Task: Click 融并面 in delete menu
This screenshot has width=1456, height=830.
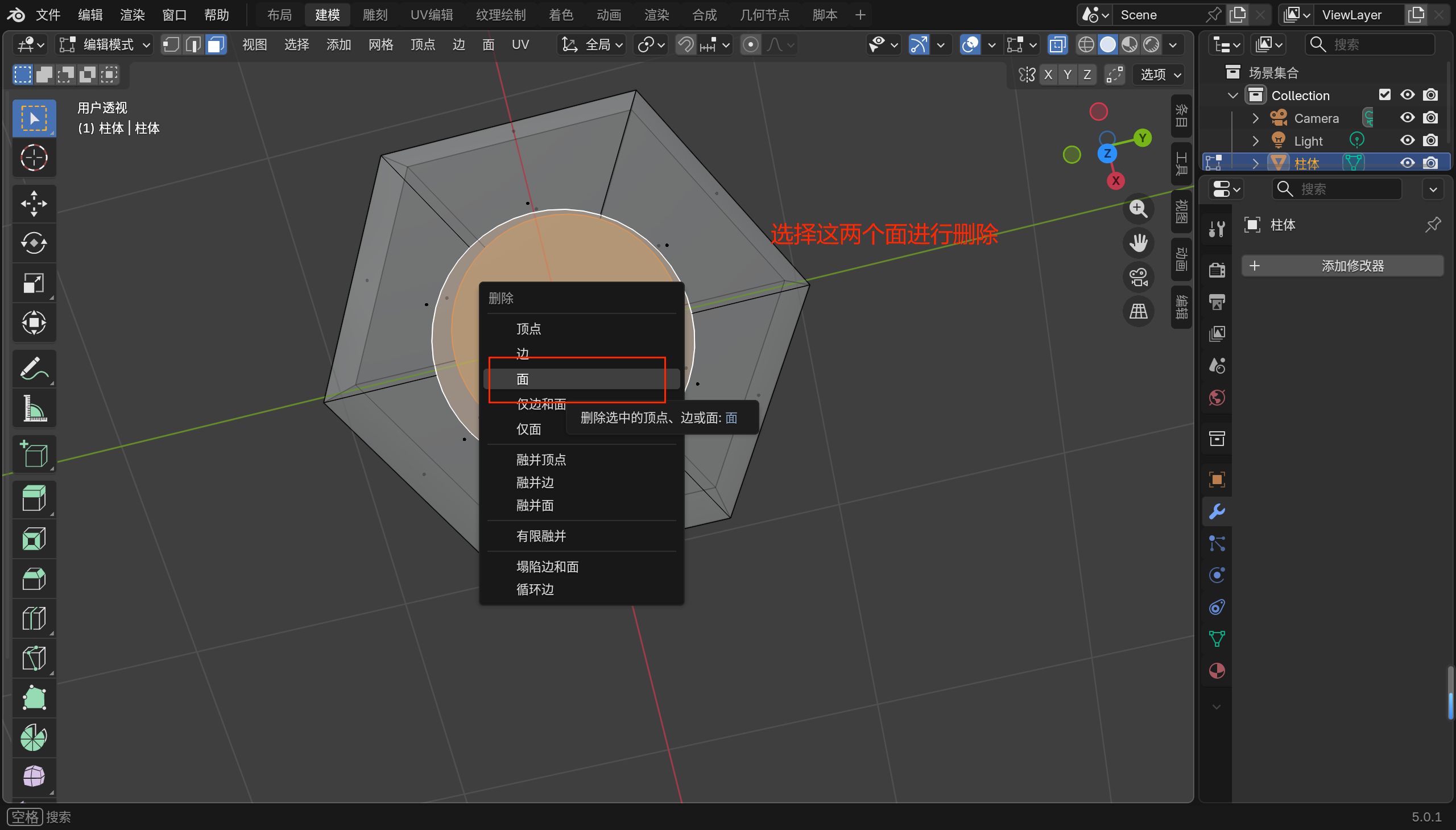Action: click(535, 506)
